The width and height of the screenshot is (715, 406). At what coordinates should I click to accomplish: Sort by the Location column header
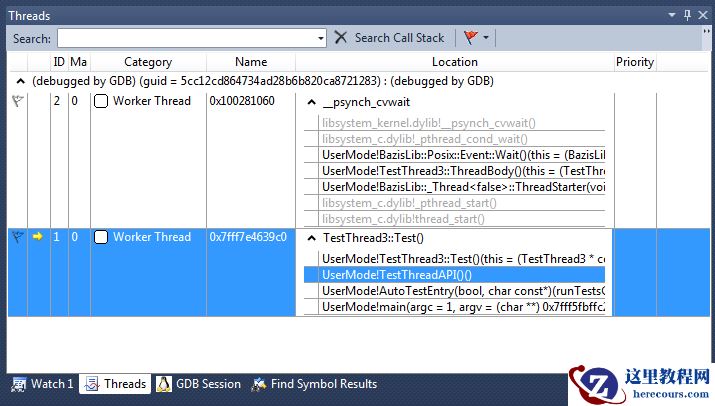(x=455, y=62)
